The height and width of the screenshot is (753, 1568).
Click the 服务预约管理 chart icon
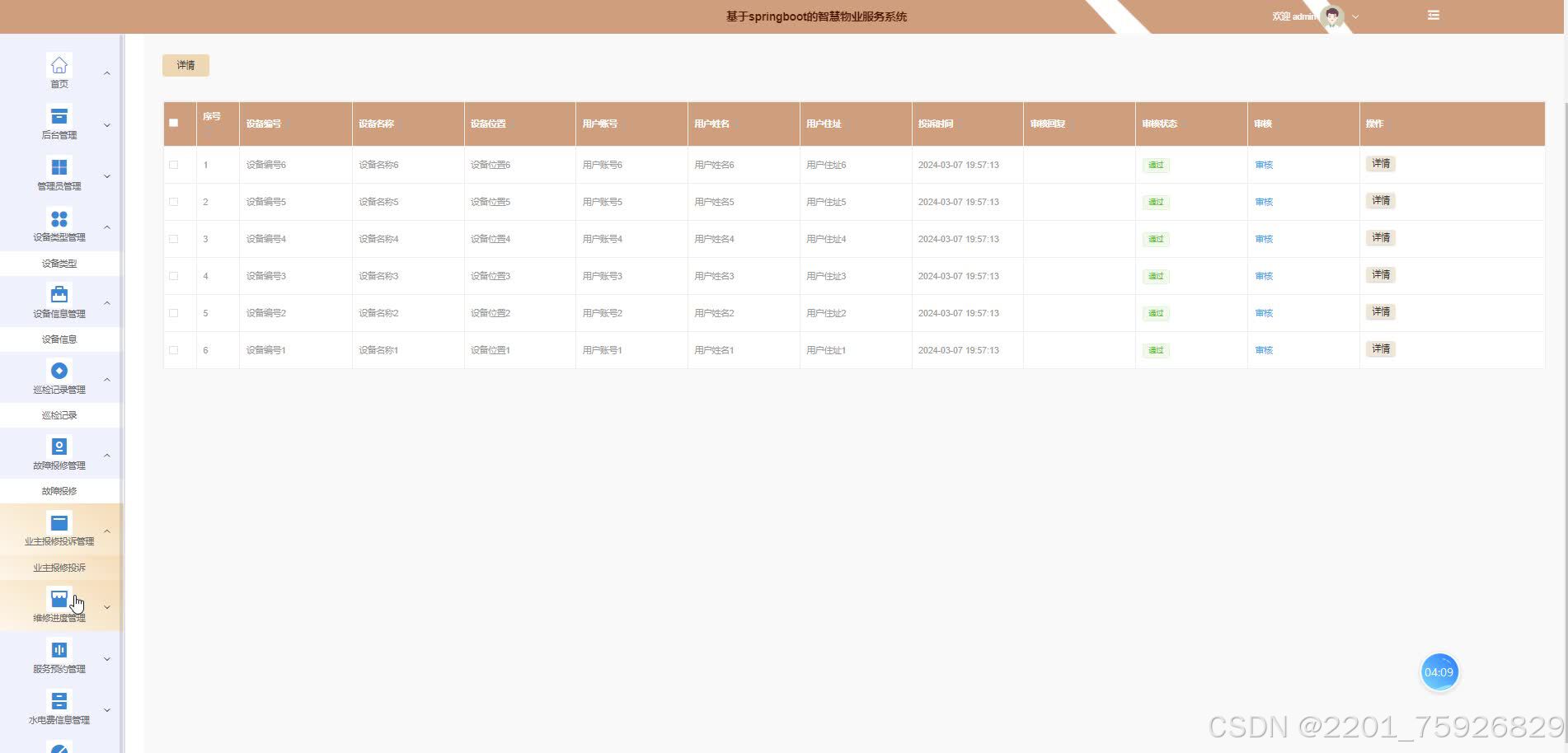(59, 650)
